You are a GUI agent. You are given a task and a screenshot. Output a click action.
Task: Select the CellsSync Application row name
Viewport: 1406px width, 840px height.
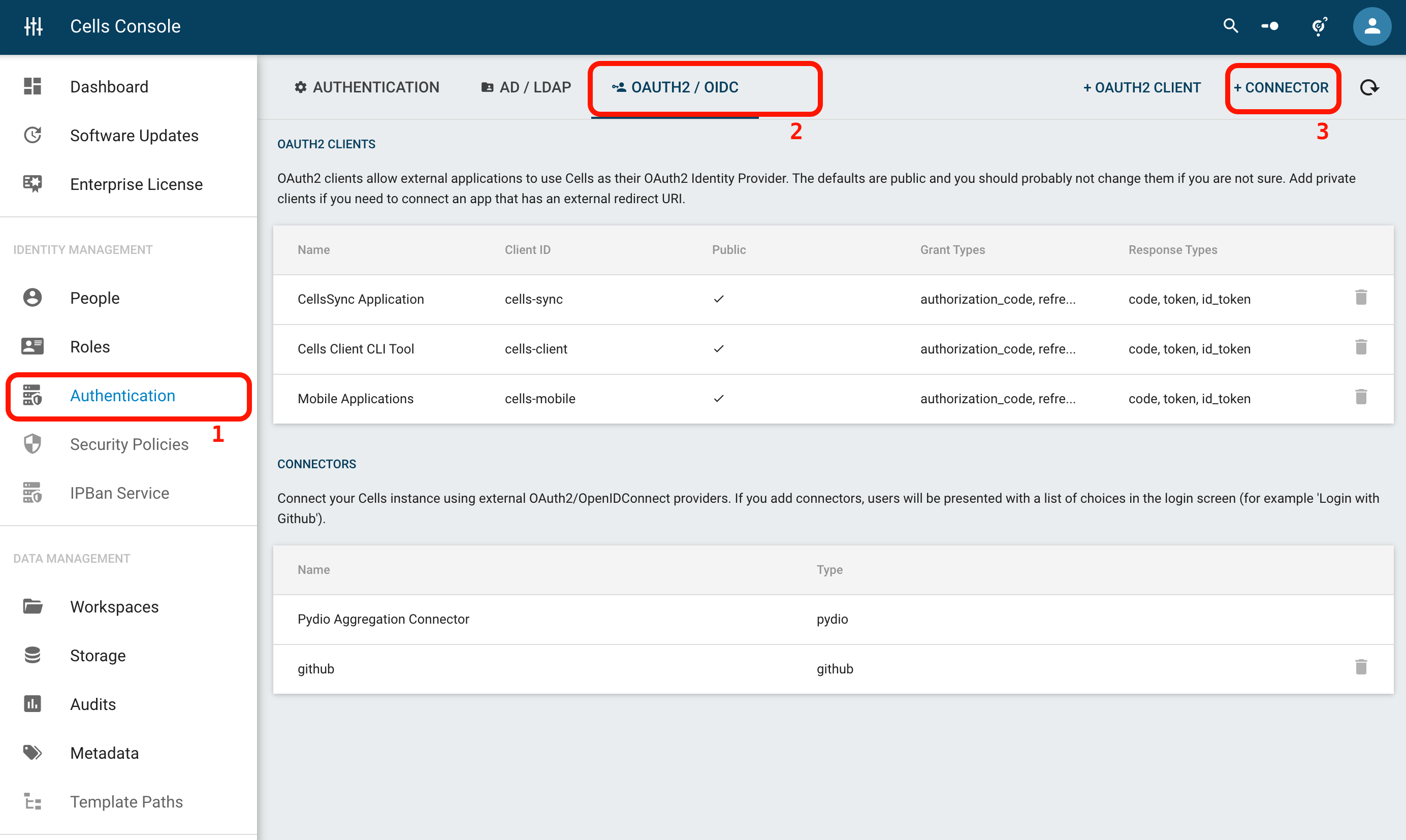point(361,299)
